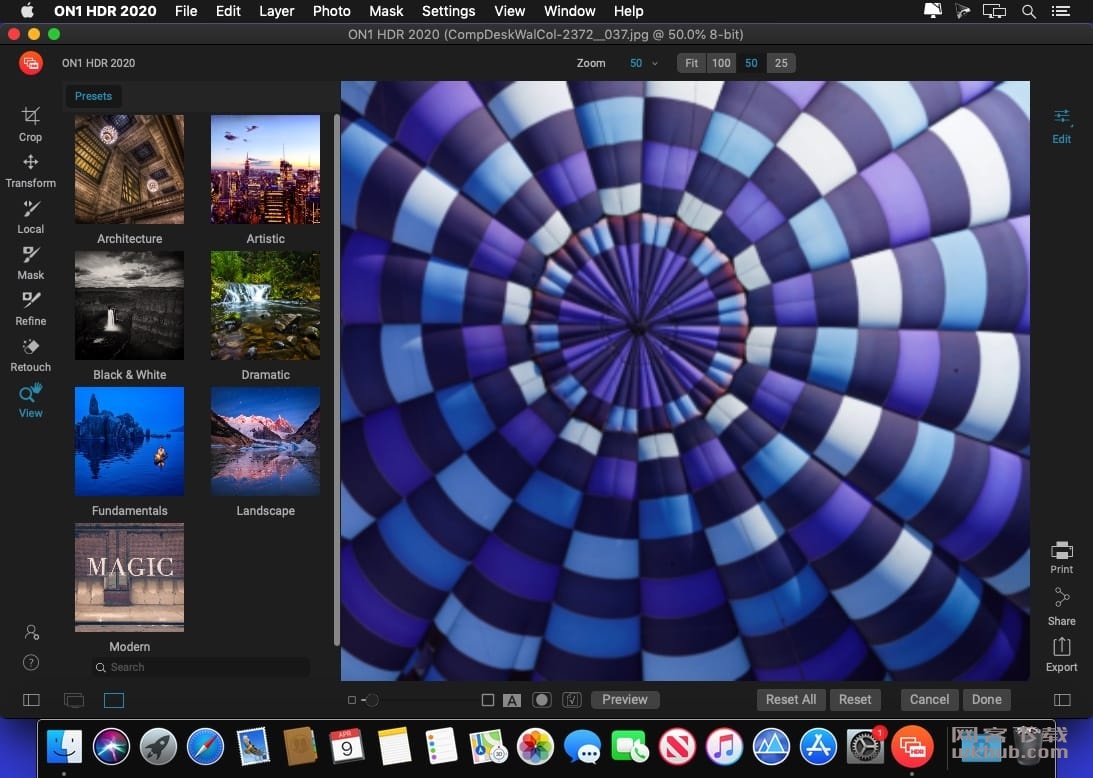Open the Mask menu in menu bar
1093x778 pixels.
(x=386, y=11)
